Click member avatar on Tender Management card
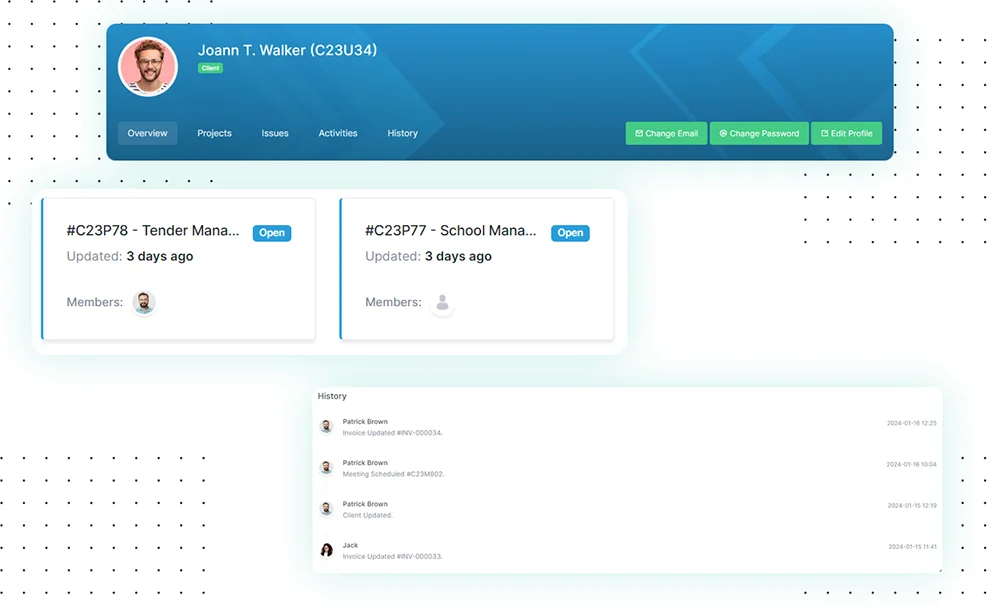Viewport: 1000px width, 614px height. click(144, 303)
